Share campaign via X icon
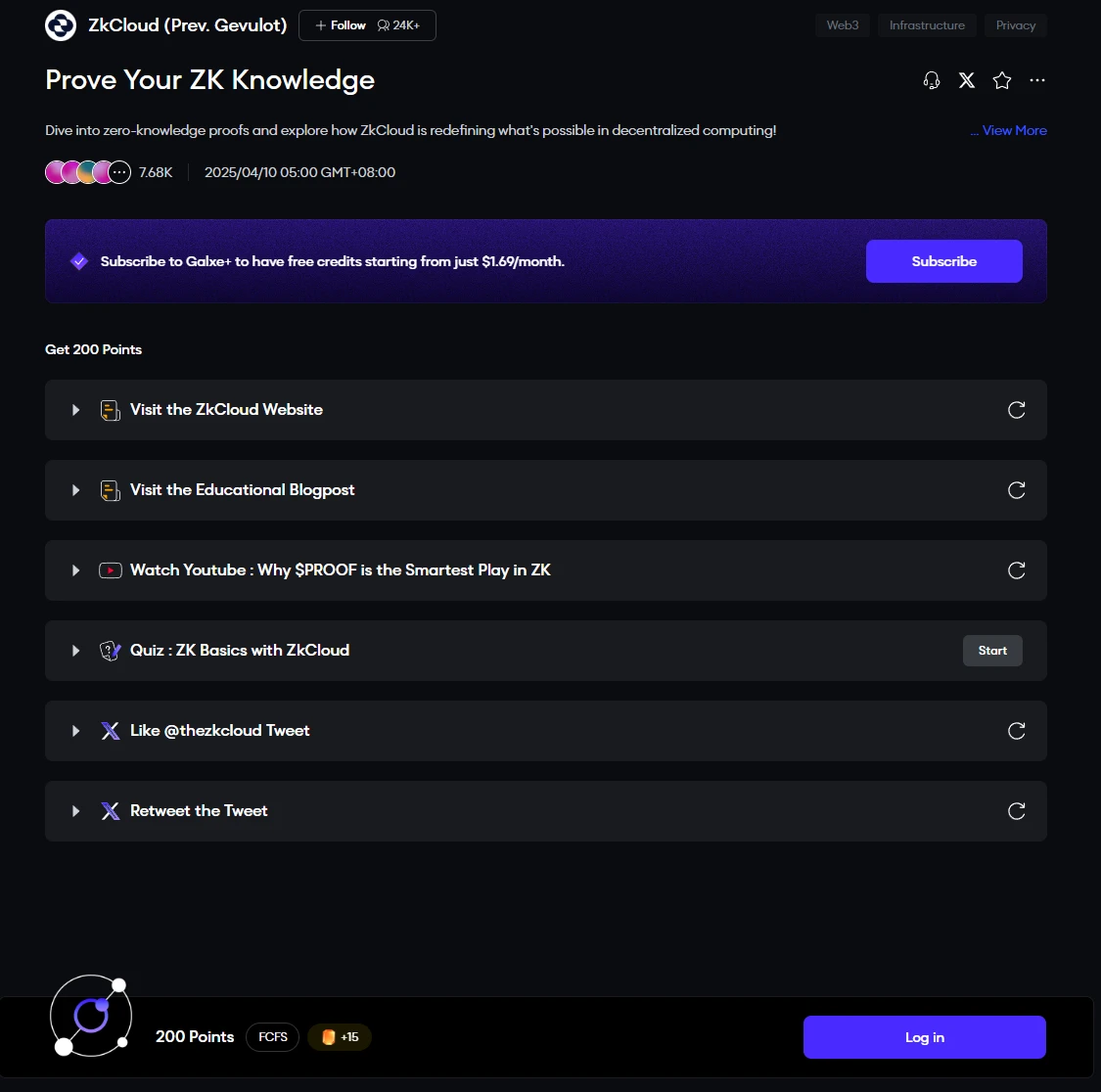The height and width of the screenshot is (1092, 1101). (967, 80)
